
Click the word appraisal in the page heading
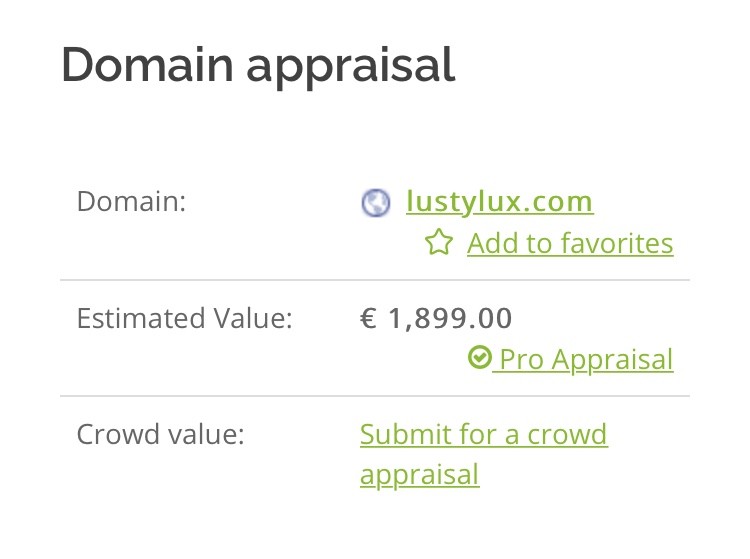tap(351, 67)
